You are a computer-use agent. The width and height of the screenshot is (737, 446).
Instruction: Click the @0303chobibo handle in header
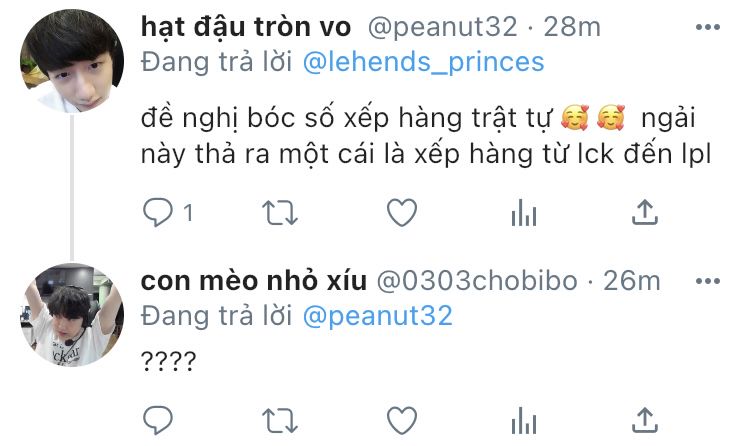click(477, 281)
